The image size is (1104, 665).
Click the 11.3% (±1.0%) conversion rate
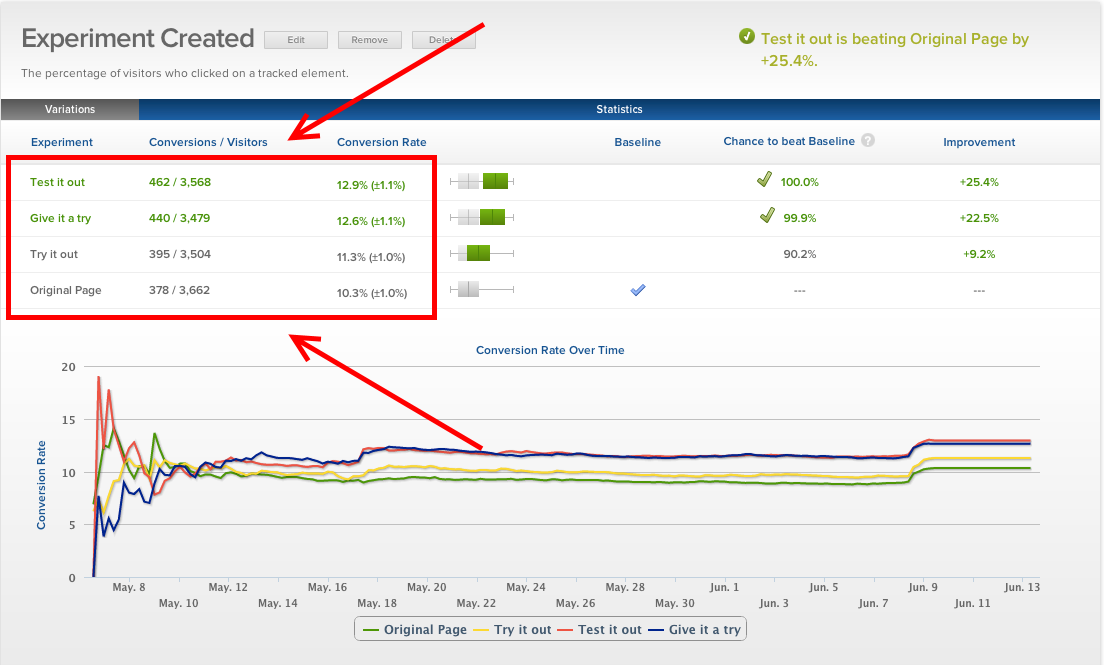371,257
